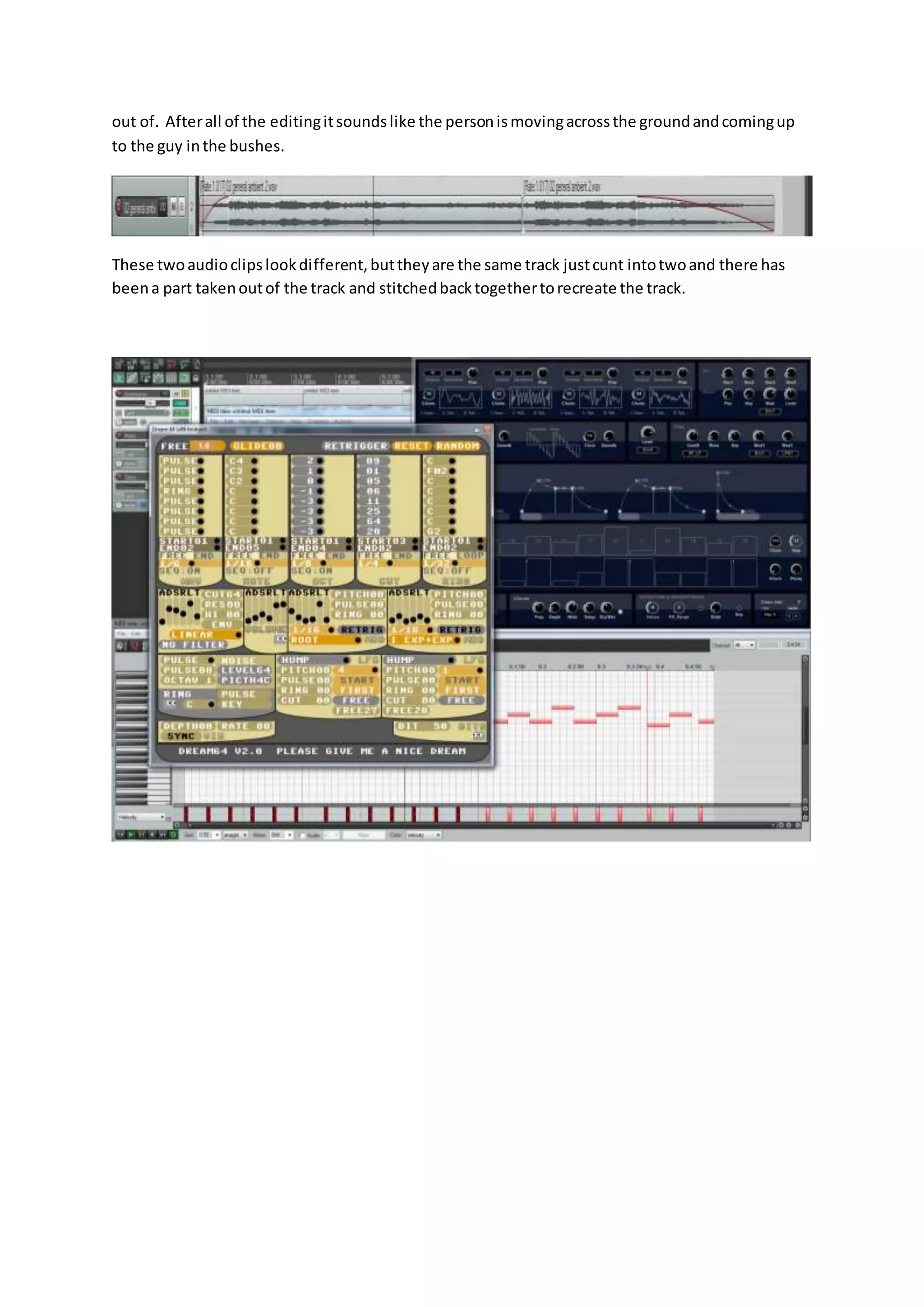Click the CUT64 filter value in Dream64
The image size is (924, 1307).
222,594
